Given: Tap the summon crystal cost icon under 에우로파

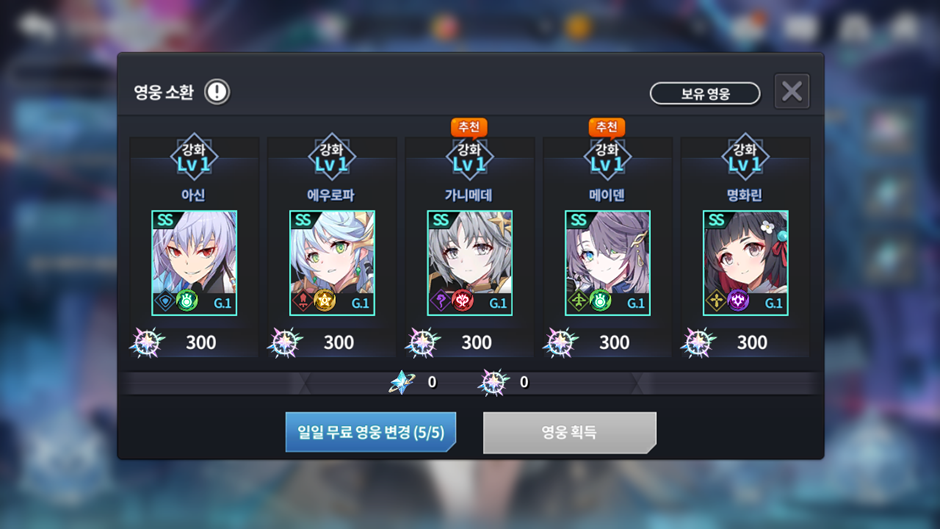Looking at the screenshot, I should [285, 342].
